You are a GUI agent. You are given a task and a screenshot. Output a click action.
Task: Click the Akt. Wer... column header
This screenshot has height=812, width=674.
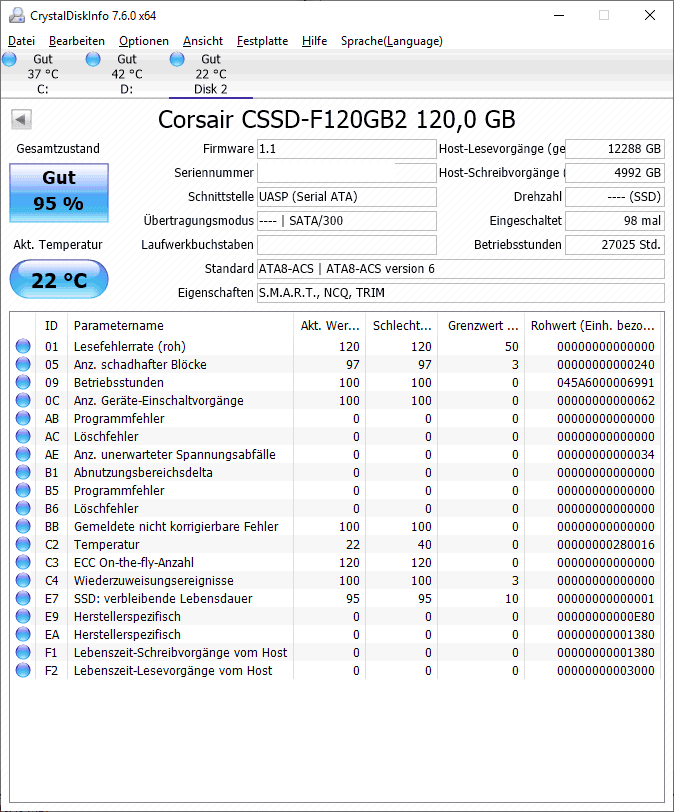329,326
